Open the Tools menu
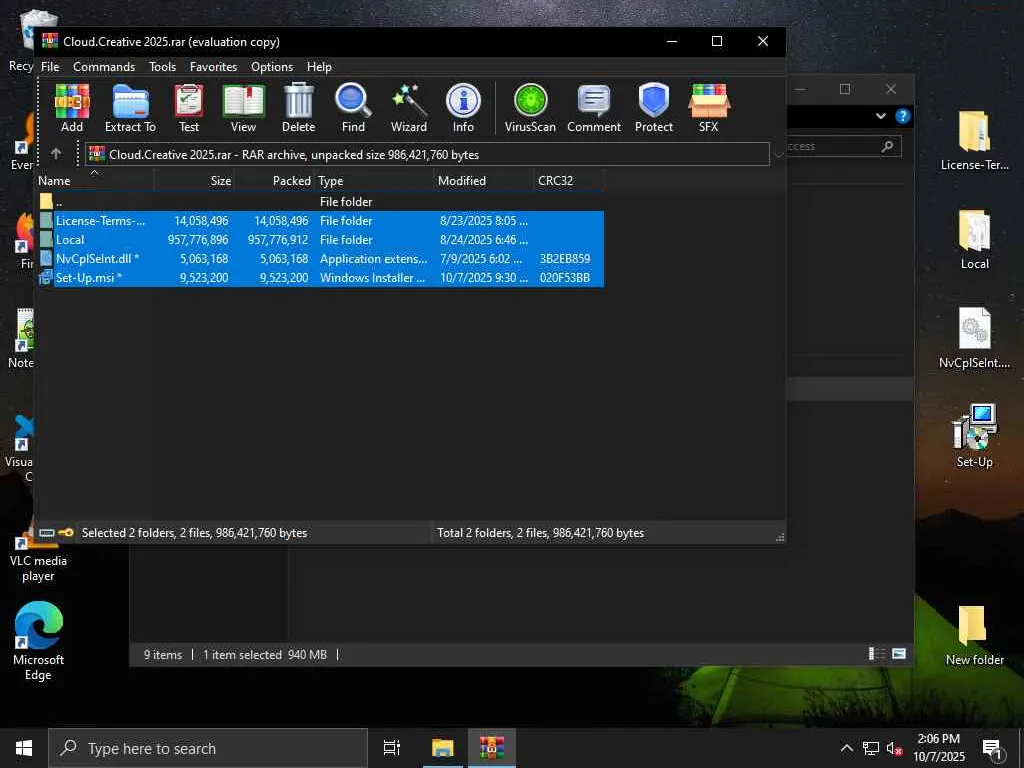The image size is (1024, 768). click(162, 67)
